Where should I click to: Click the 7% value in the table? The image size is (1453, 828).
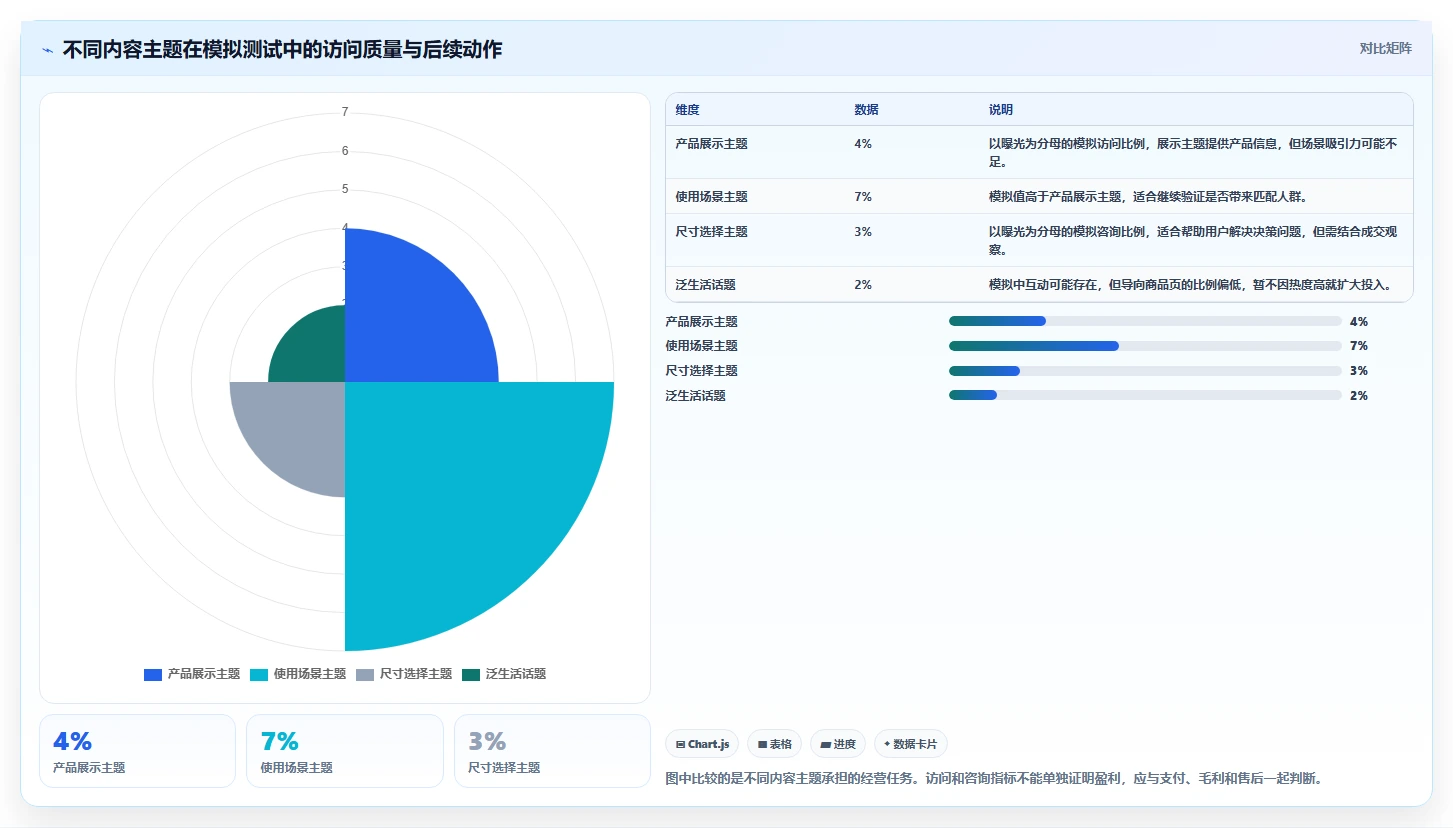click(x=863, y=197)
